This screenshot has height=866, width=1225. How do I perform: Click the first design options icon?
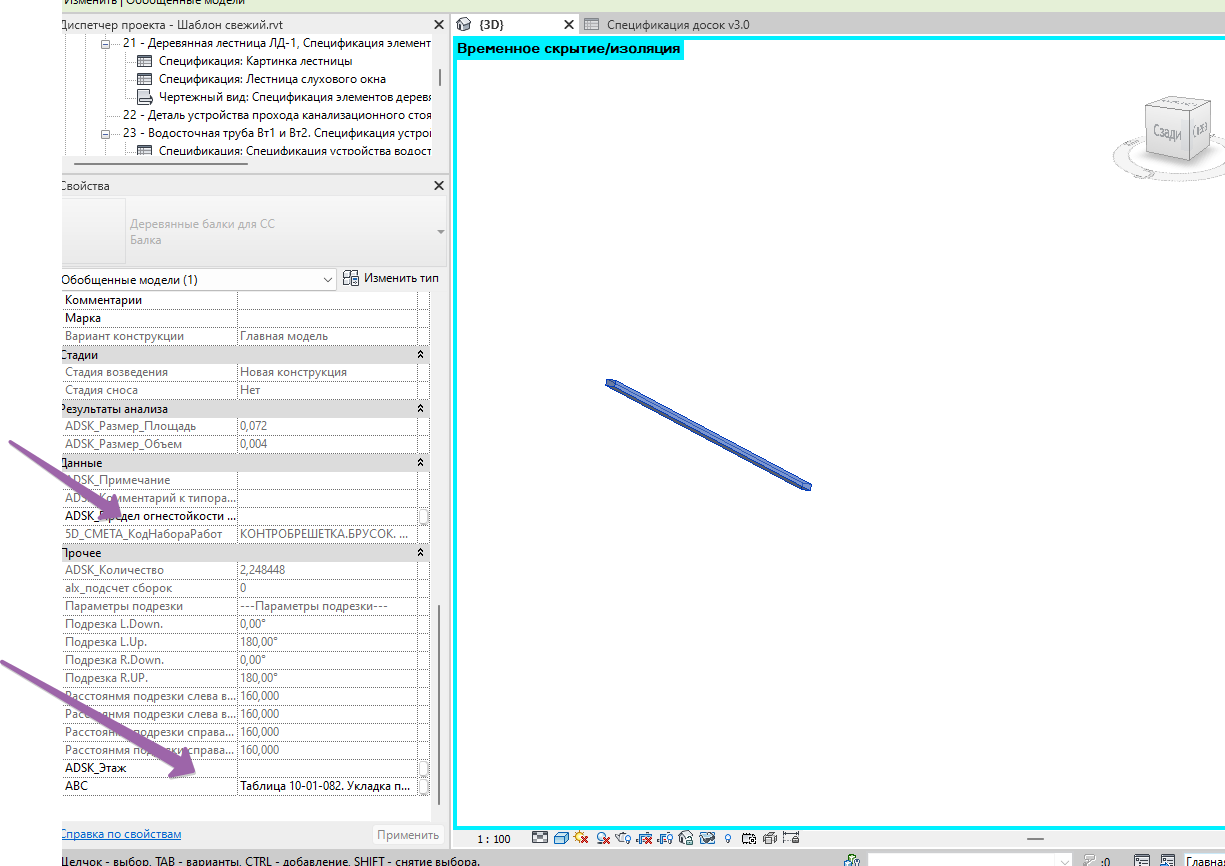click(1142, 860)
